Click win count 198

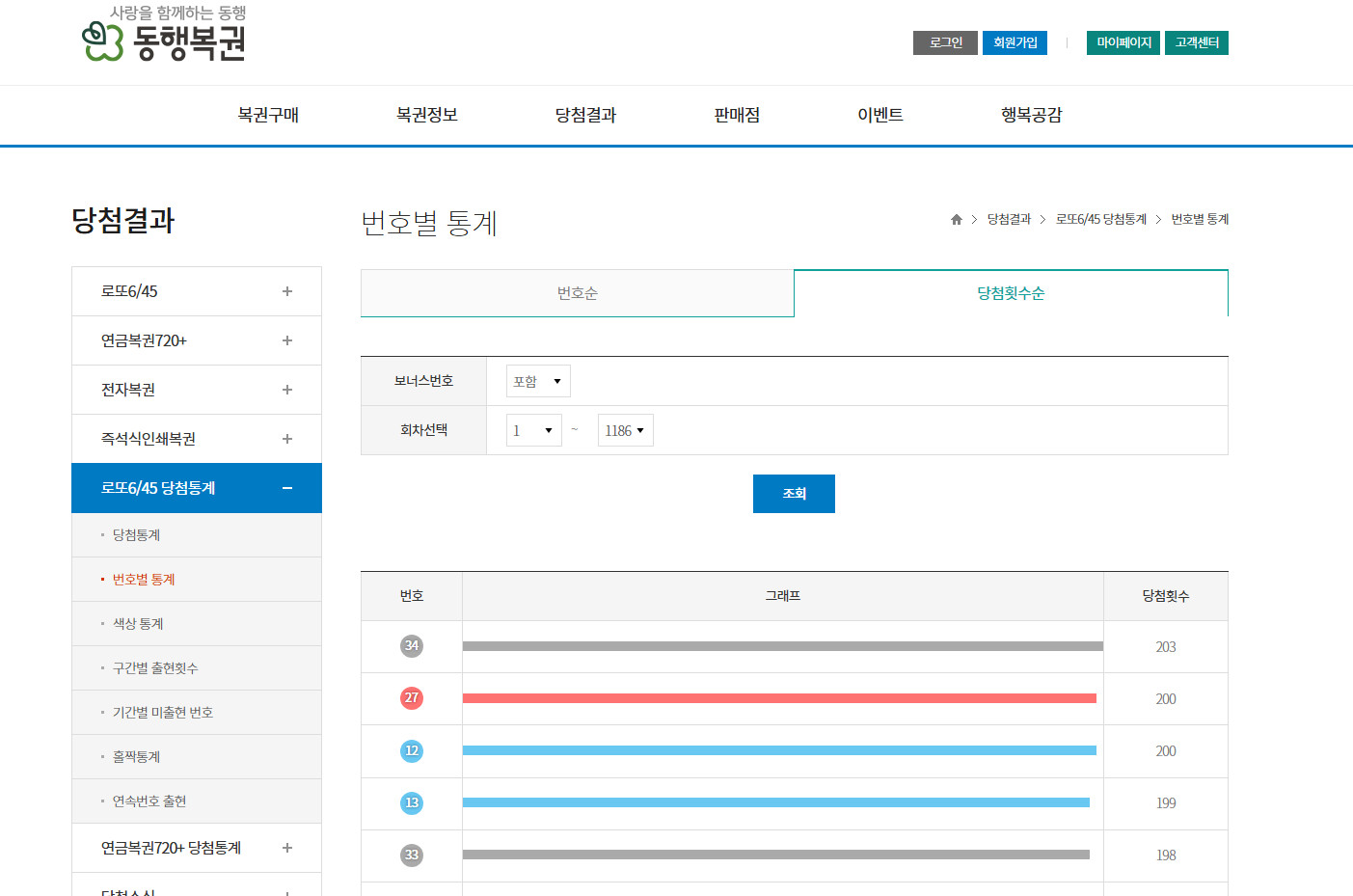[1166, 855]
